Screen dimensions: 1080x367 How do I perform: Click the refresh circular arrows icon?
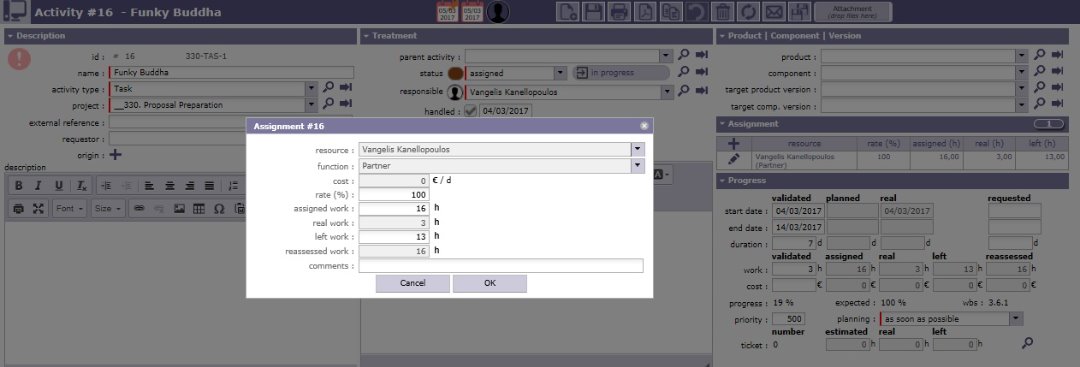click(748, 12)
